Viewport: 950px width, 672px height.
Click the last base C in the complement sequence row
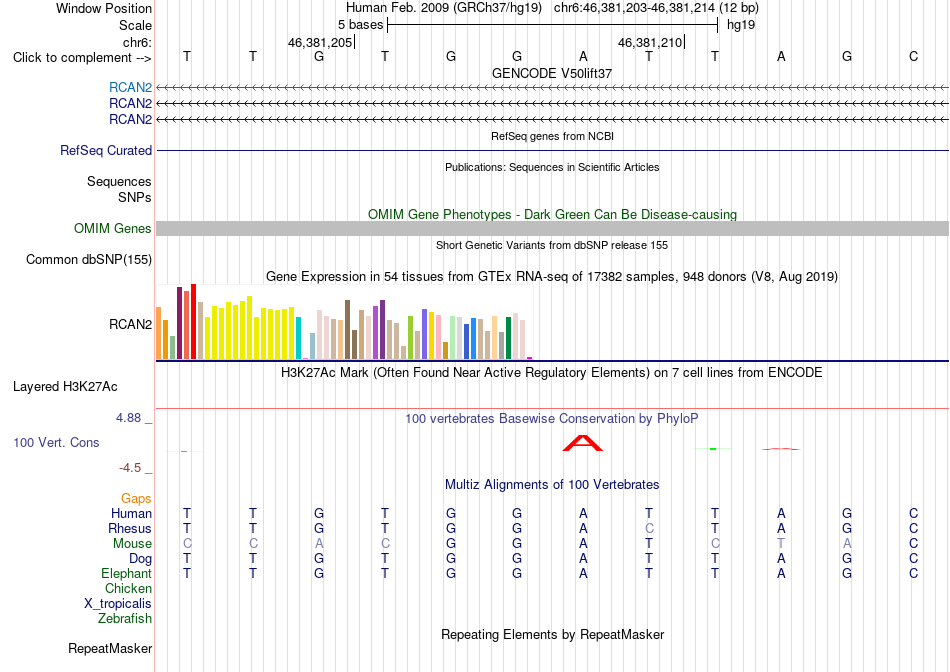click(913, 56)
